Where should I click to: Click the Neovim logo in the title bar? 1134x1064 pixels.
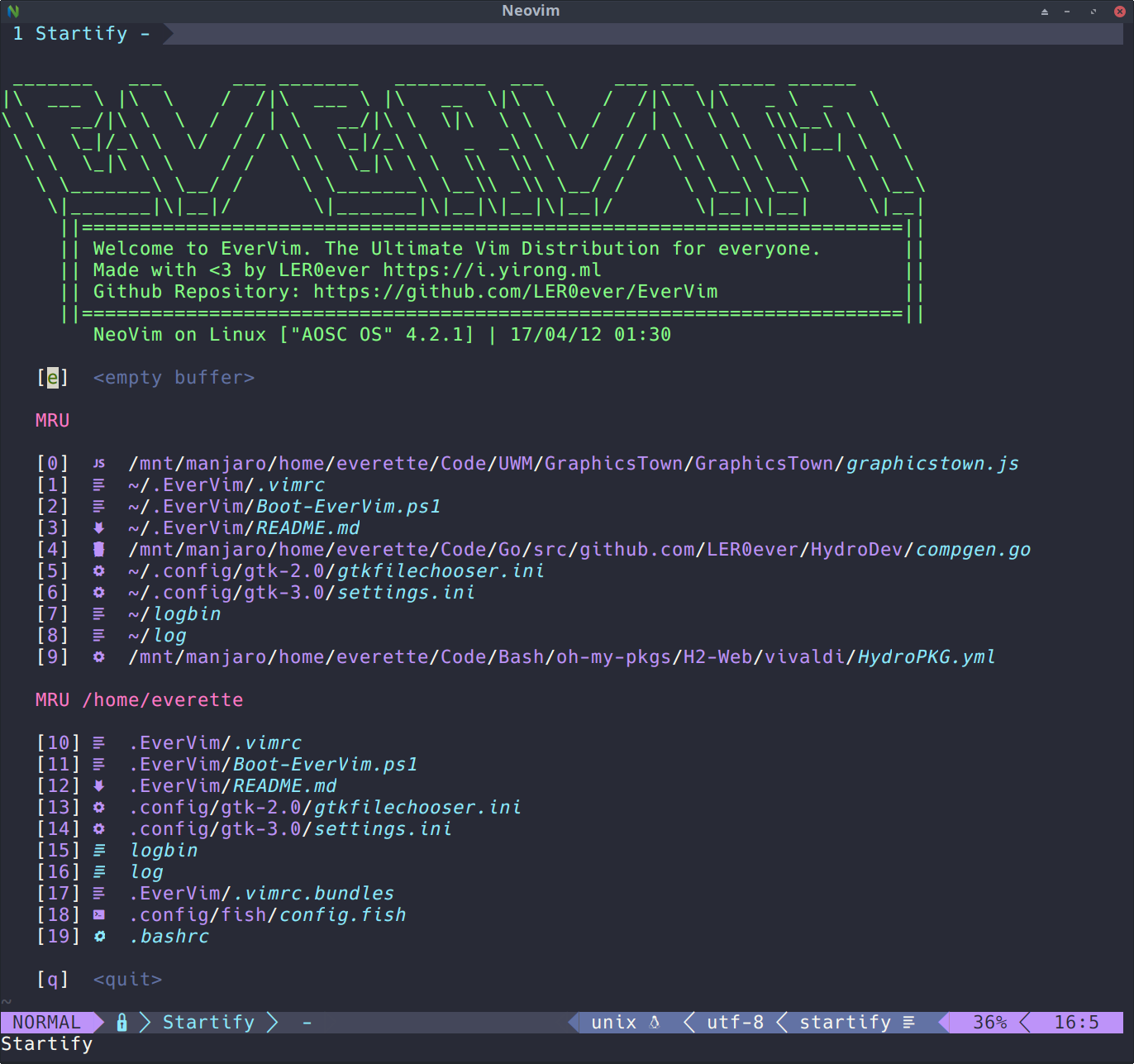click(x=13, y=12)
